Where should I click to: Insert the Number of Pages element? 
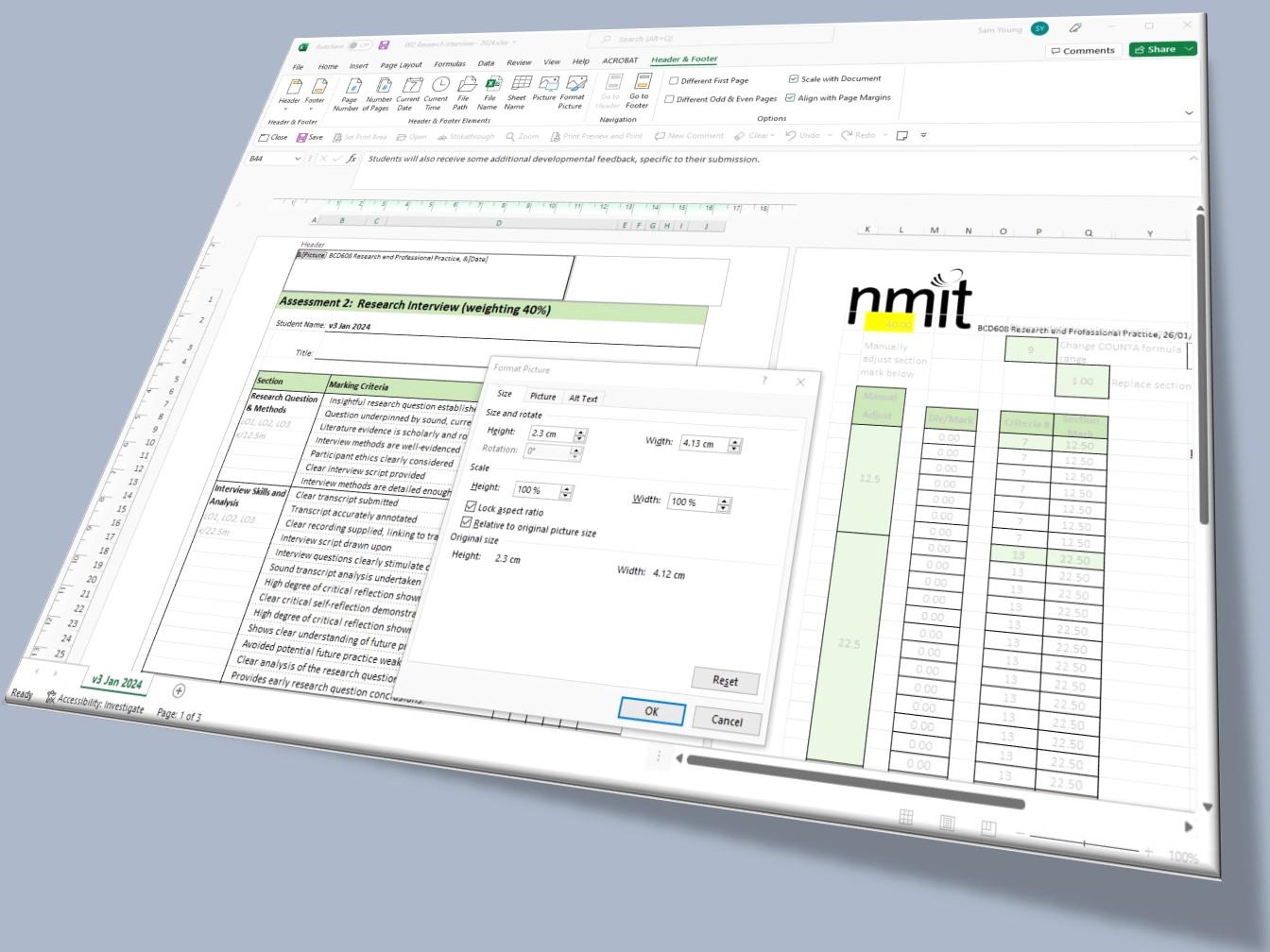tap(378, 94)
